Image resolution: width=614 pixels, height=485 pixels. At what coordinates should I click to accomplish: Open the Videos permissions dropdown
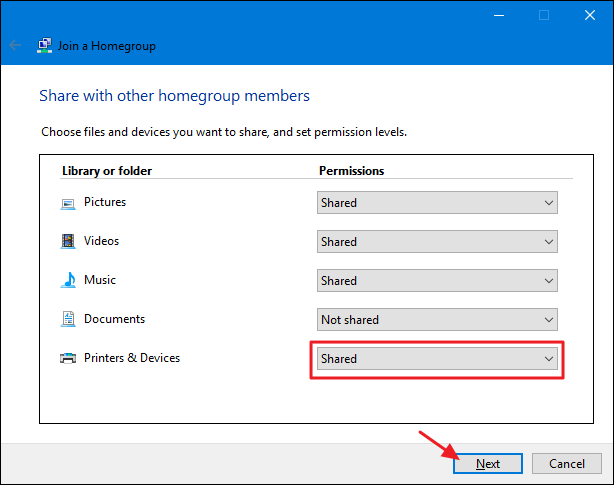437,242
